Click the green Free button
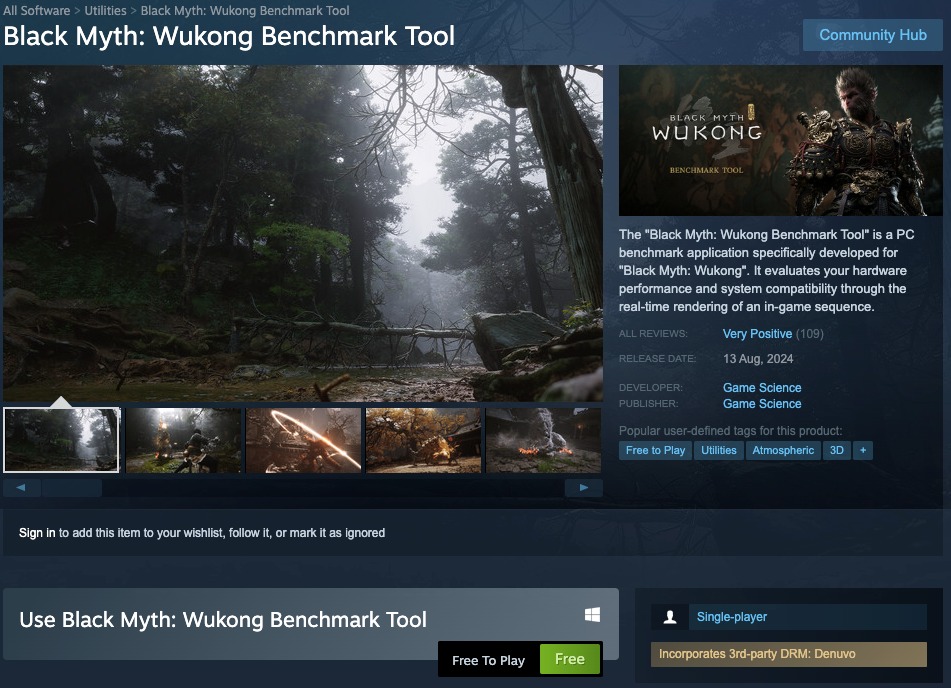The height and width of the screenshot is (688, 951). [x=570, y=659]
